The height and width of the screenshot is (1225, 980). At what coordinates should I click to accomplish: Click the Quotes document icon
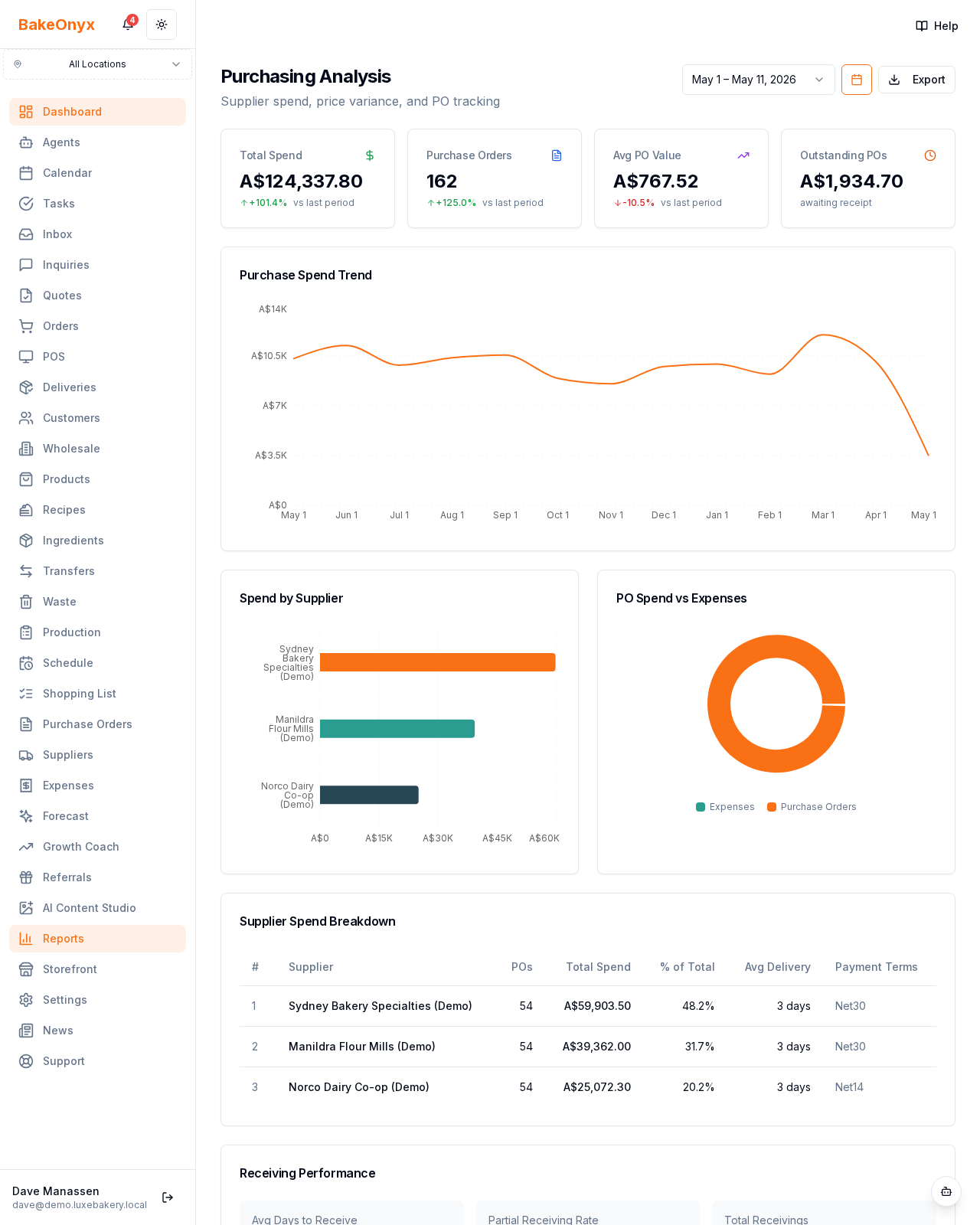pyautogui.click(x=26, y=296)
